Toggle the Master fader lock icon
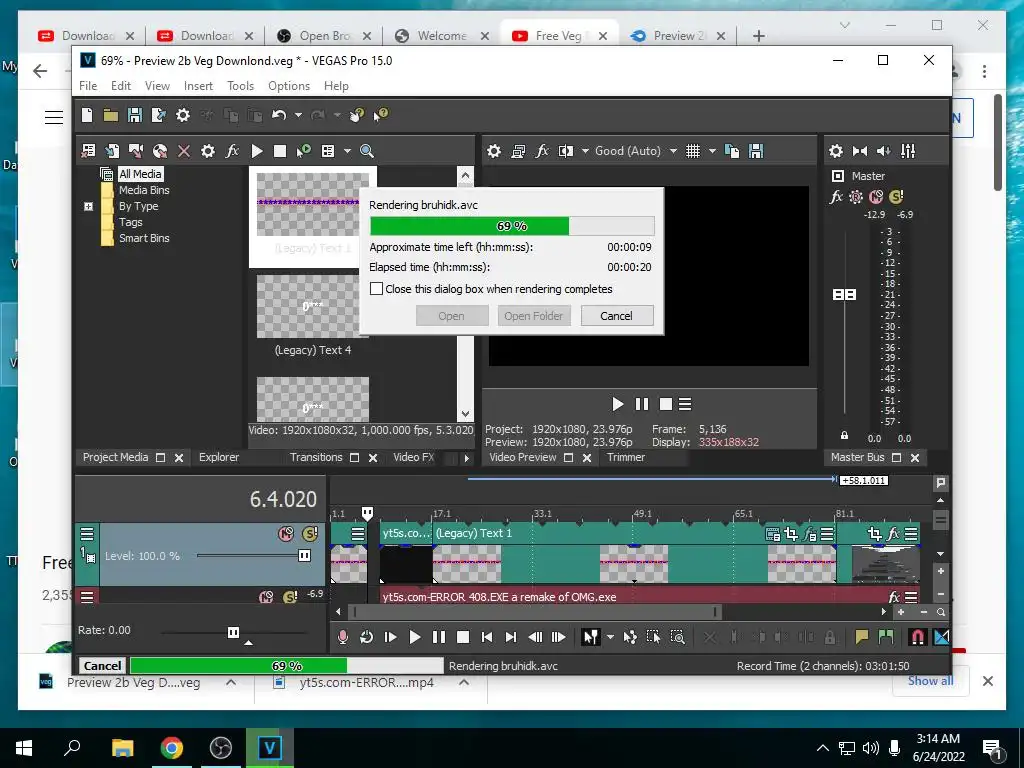 (844, 436)
